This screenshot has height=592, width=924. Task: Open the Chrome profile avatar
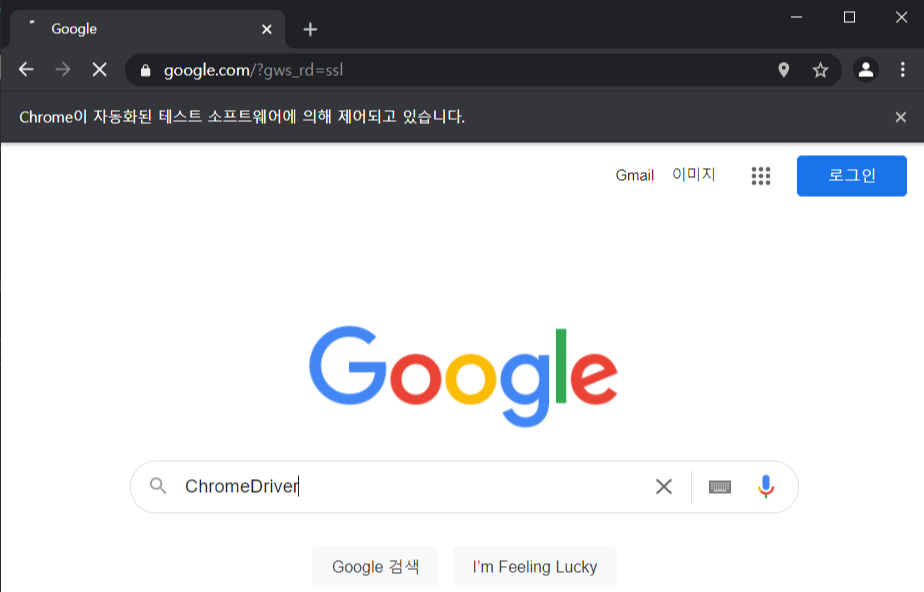point(866,70)
